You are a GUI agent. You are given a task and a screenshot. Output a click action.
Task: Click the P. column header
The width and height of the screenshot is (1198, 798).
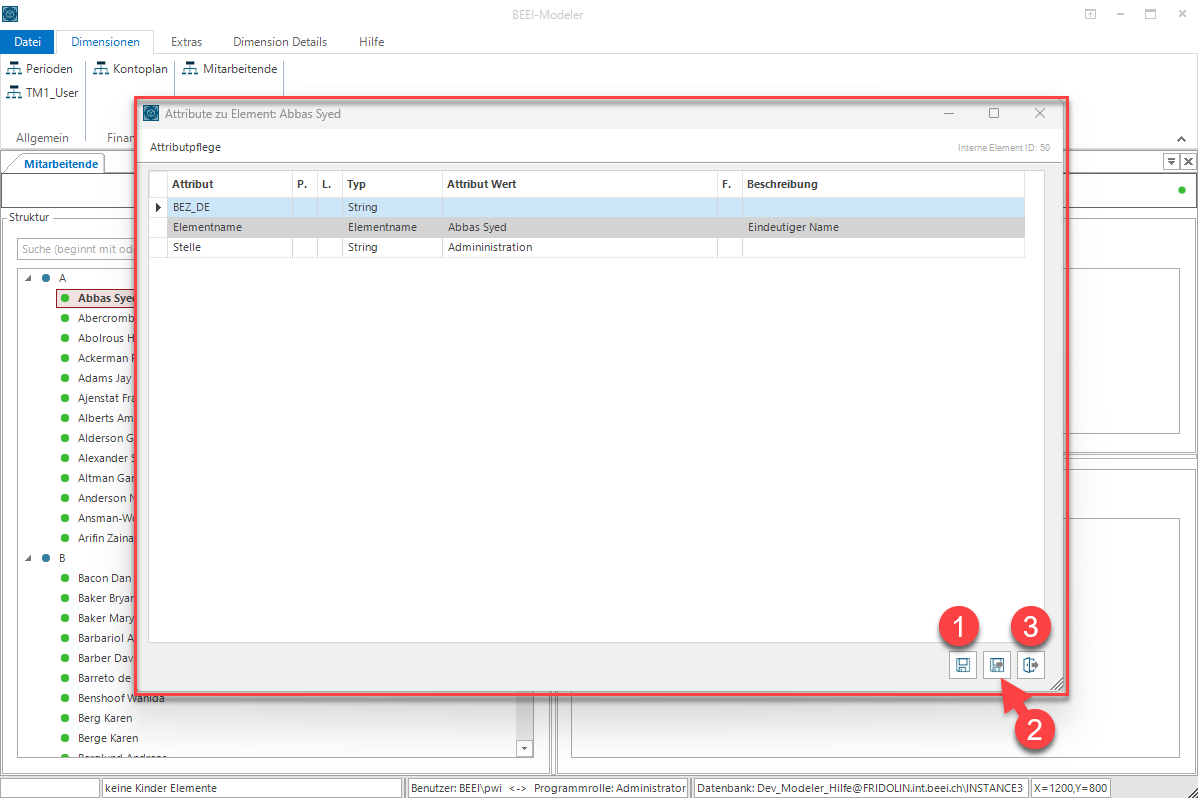coord(305,184)
